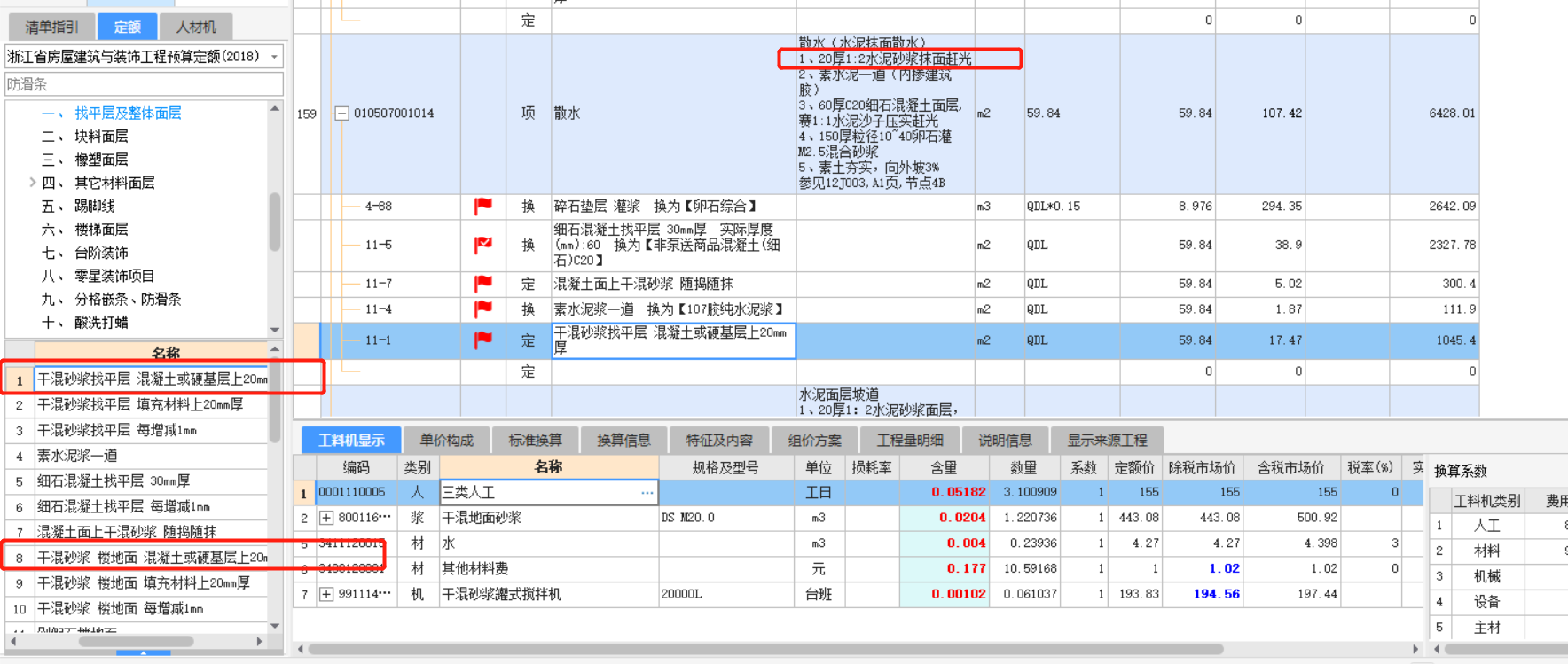Open the 换算信息 tab
1568x664 pixels.
tap(623, 441)
